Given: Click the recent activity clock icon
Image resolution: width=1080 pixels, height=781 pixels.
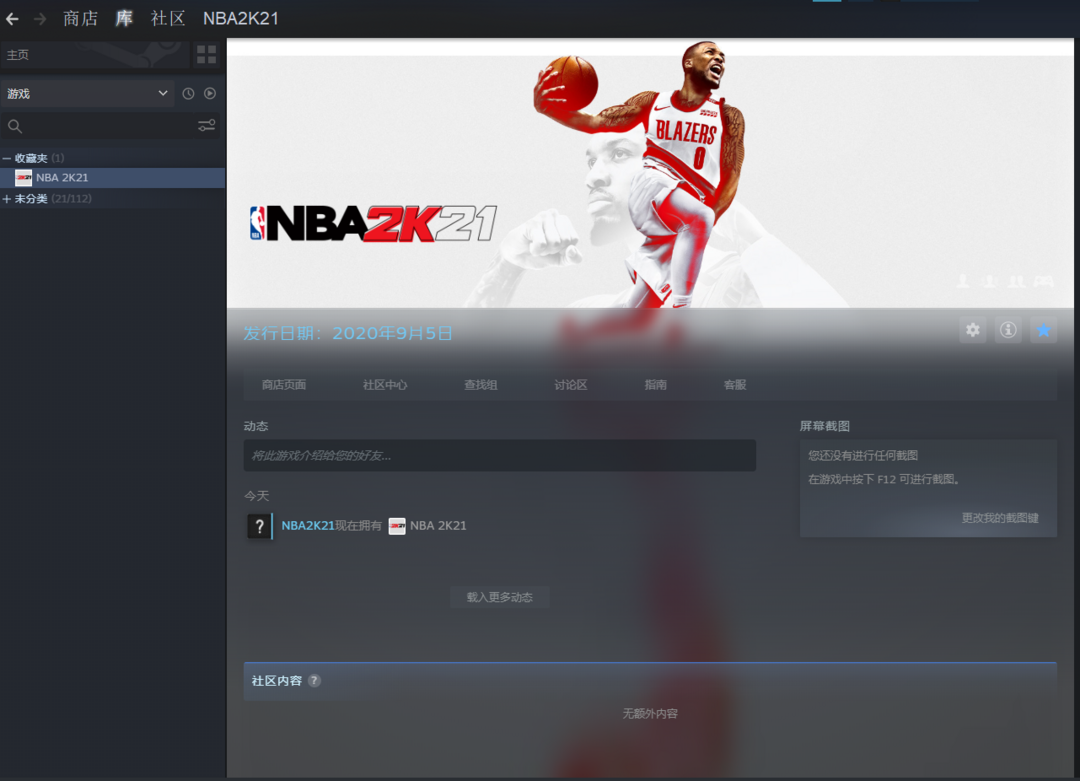Looking at the screenshot, I should point(188,94).
